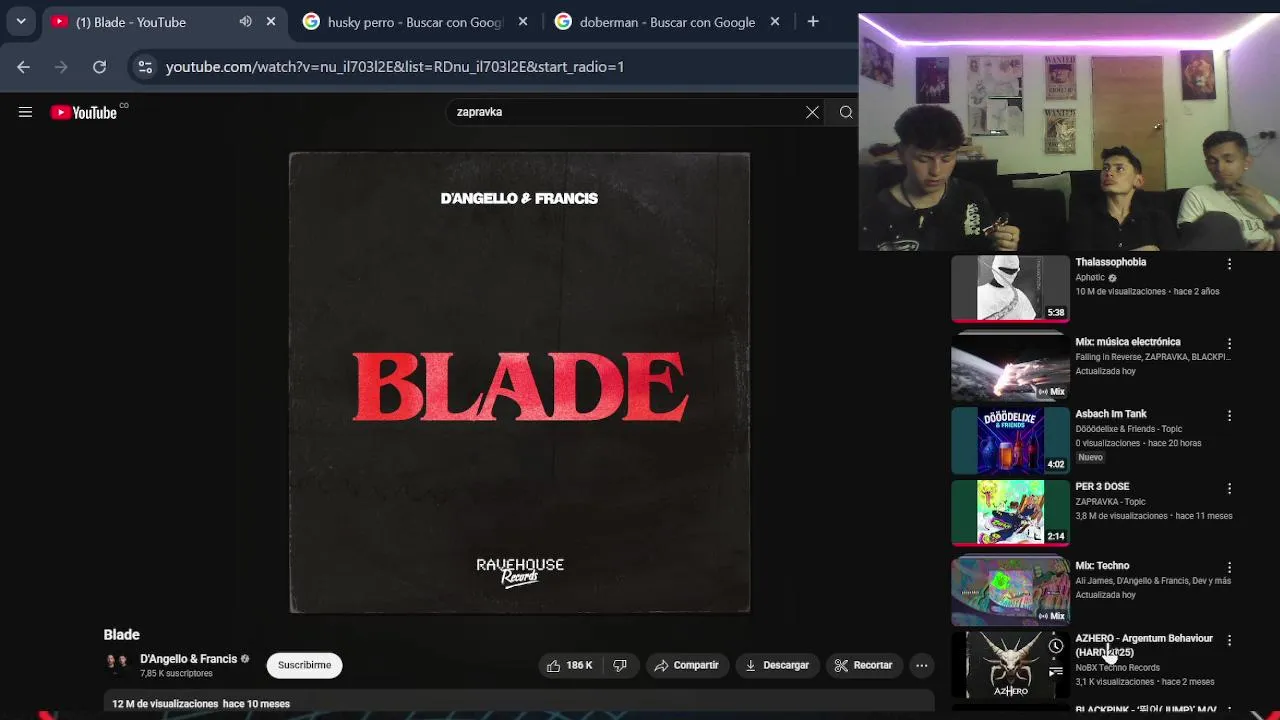
Task: Click the Blade video title text
Action: (x=121, y=635)
